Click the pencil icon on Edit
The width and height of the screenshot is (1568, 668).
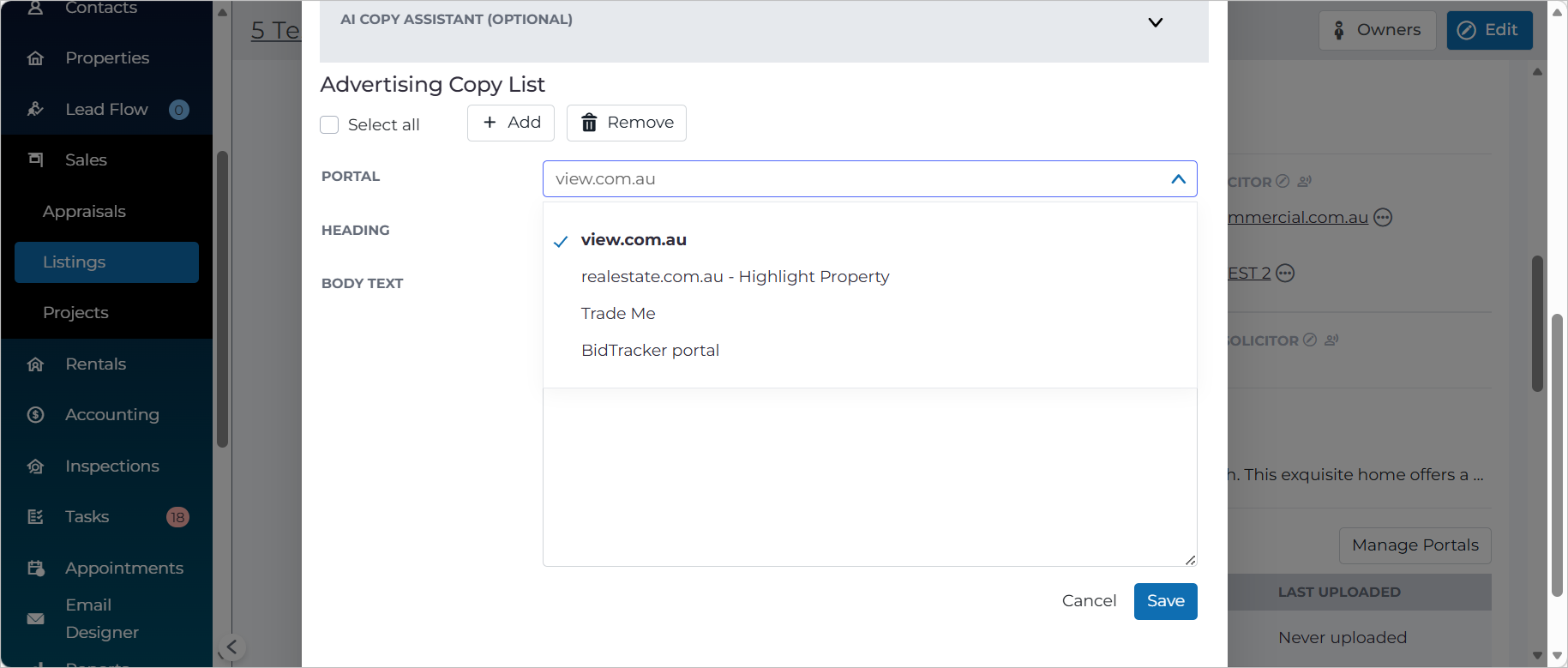coord(1467,31)
